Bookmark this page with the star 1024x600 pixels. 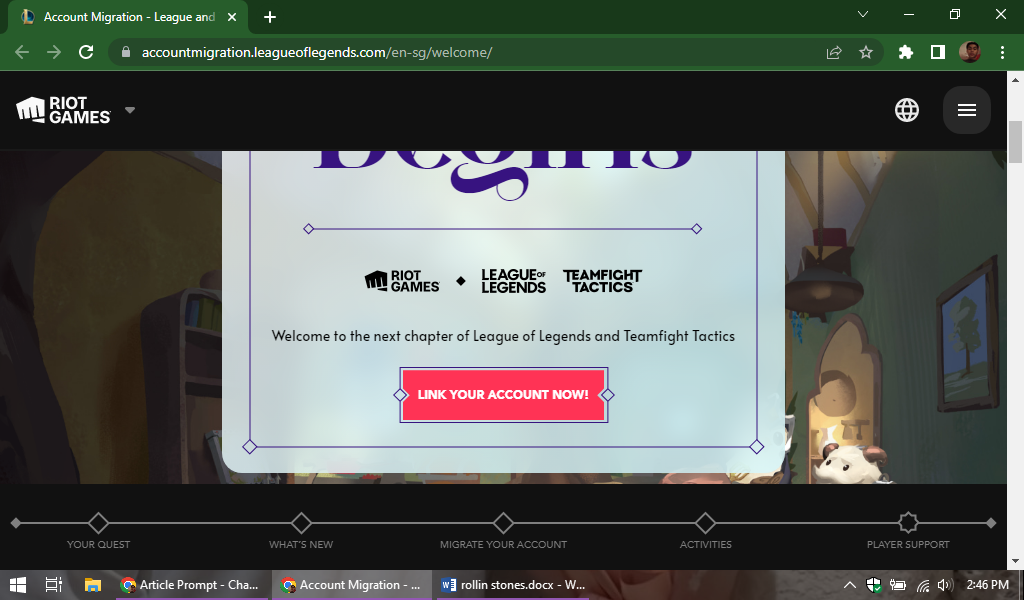866,52
